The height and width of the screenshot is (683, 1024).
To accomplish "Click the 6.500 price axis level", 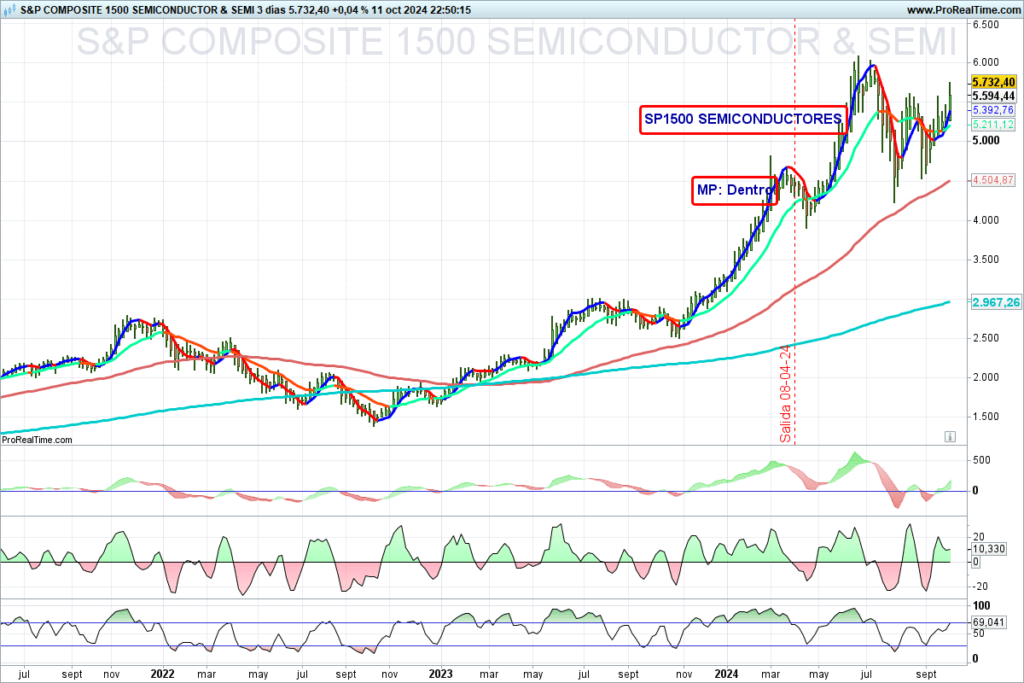I will 986,24.
